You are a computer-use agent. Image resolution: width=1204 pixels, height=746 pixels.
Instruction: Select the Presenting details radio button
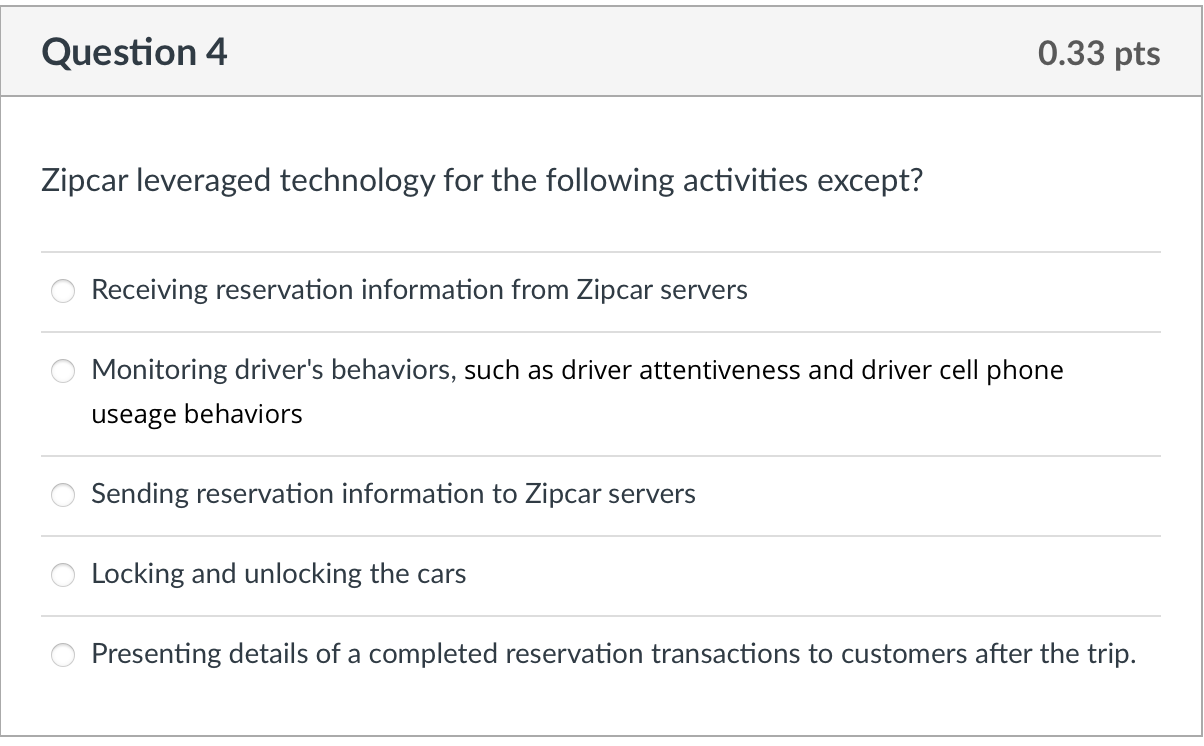(x=64, y=655)
